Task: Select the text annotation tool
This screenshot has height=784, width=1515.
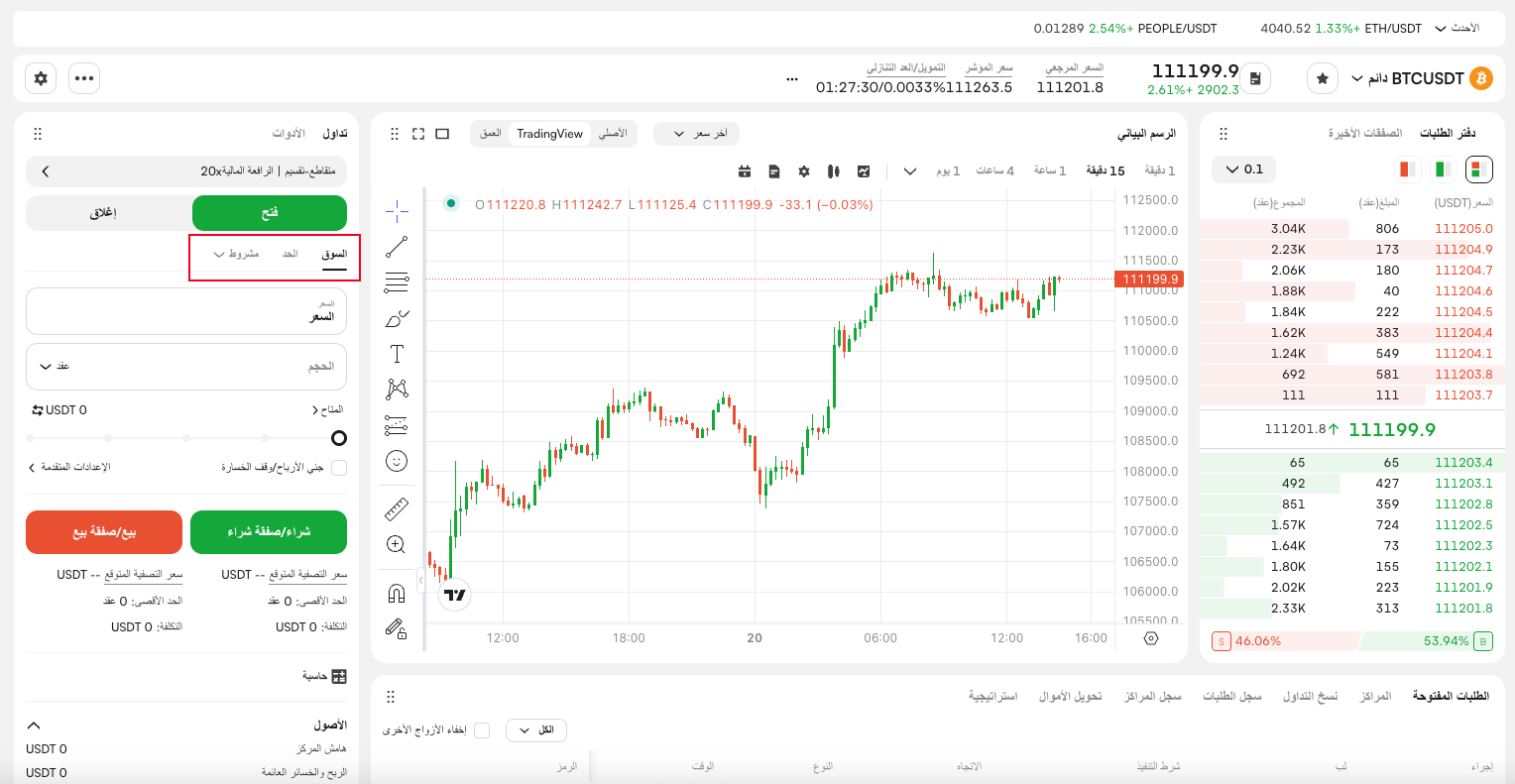Action: pos(397,354)
